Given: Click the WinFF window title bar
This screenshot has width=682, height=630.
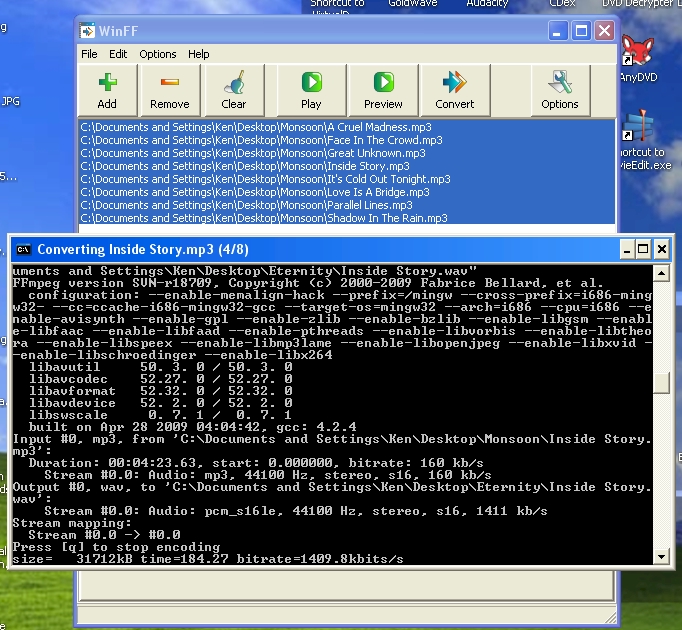Looking at the screenshot, I should pyautogui.click(x=347, y=31).
